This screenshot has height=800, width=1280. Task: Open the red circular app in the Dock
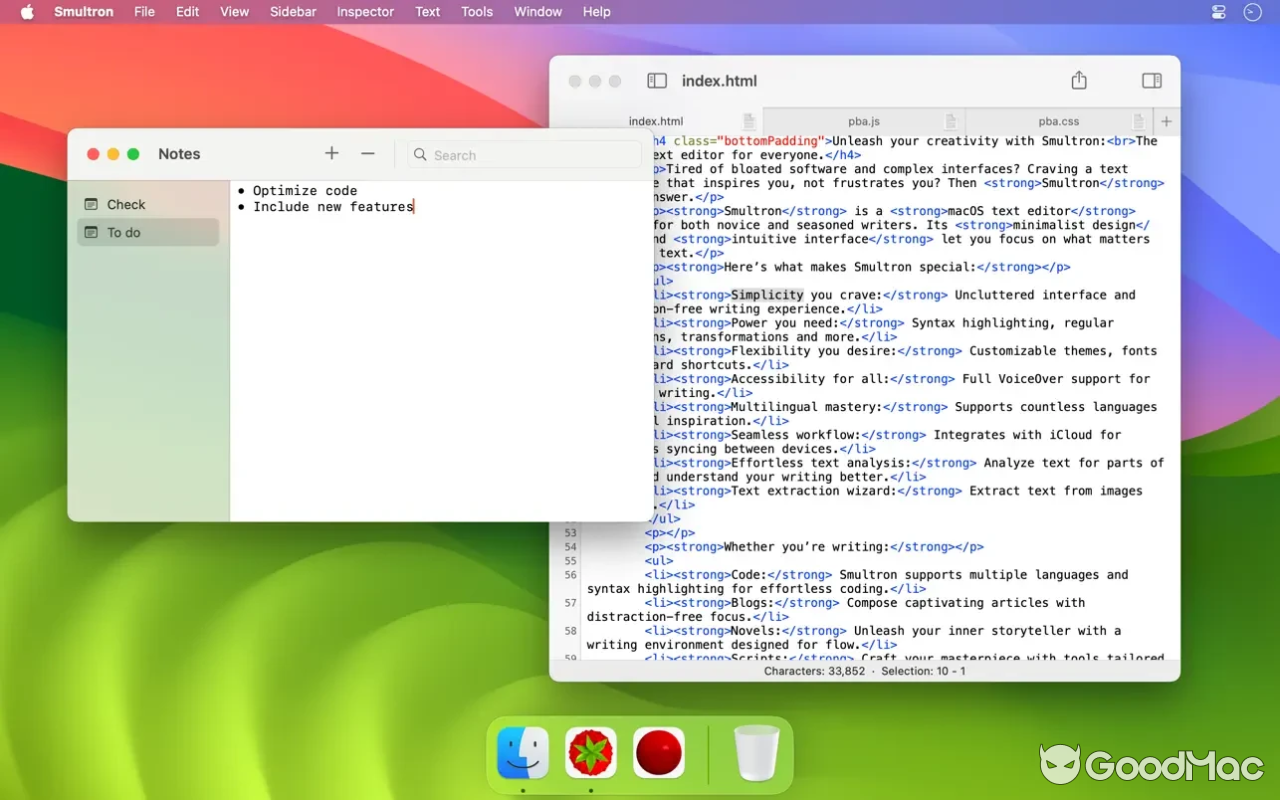click(659, 752)
